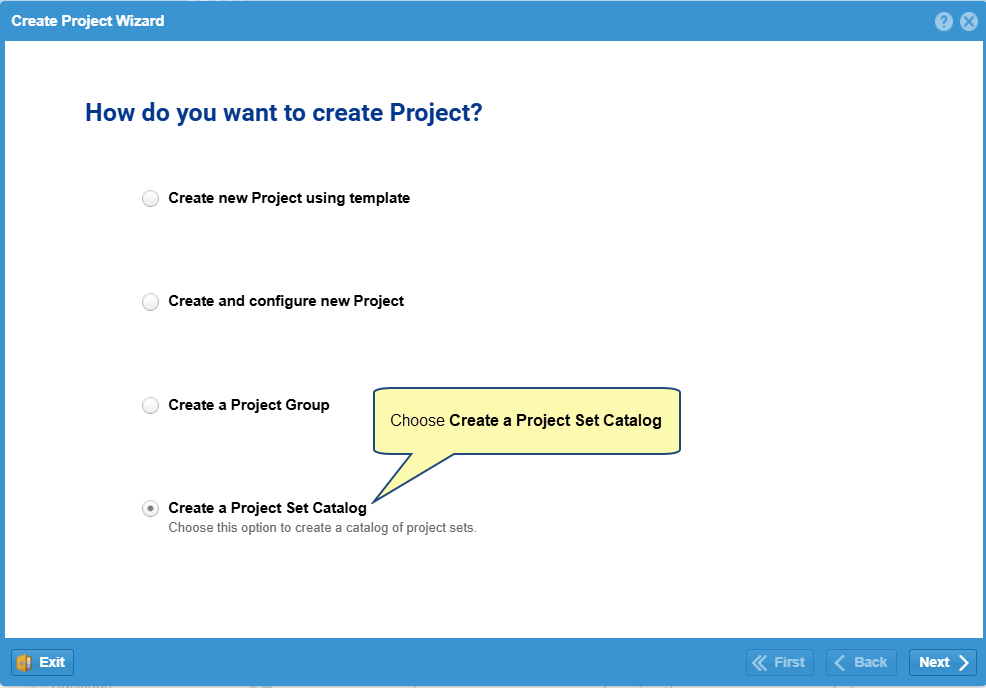Viewport: 986px width, 688px height.
Task: Go to the Next wizard step
Action: coord(943,662)
